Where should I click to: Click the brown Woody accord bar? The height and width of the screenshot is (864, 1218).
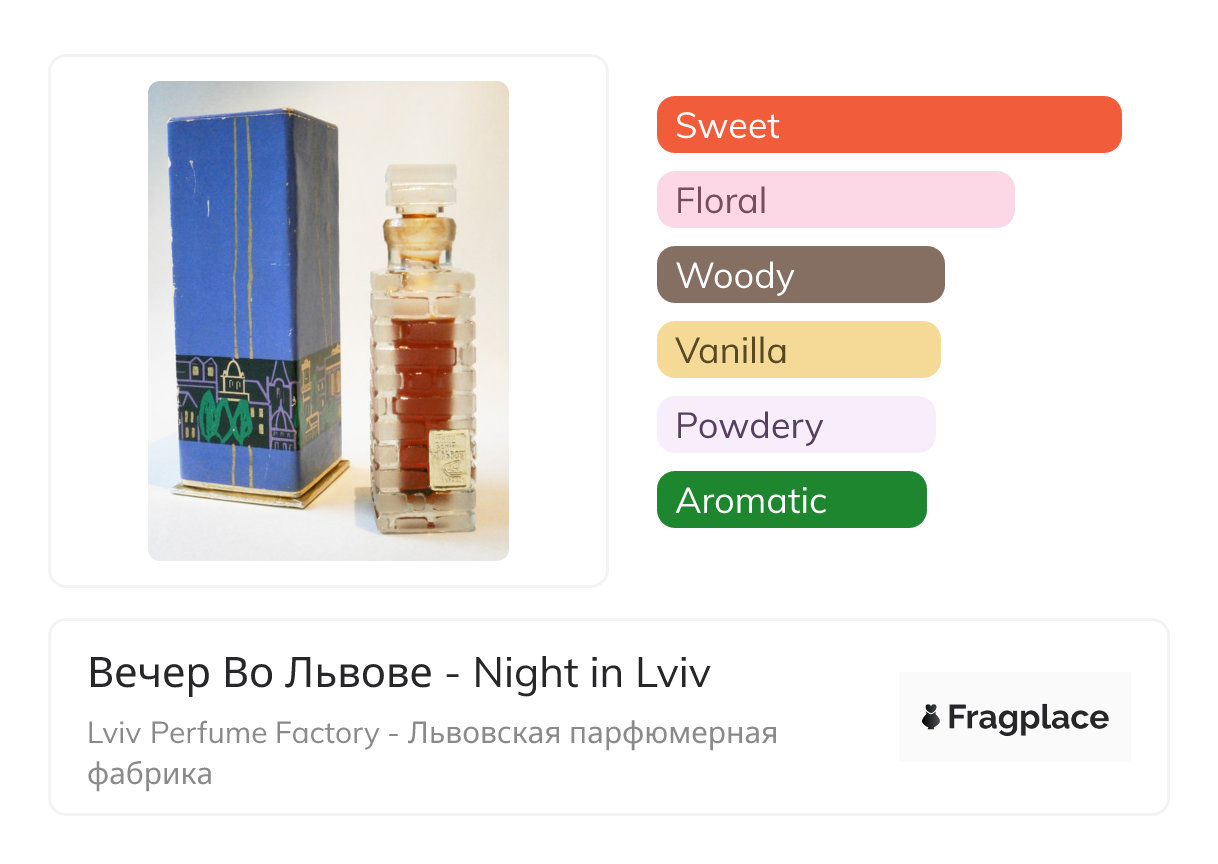(800, 275)
